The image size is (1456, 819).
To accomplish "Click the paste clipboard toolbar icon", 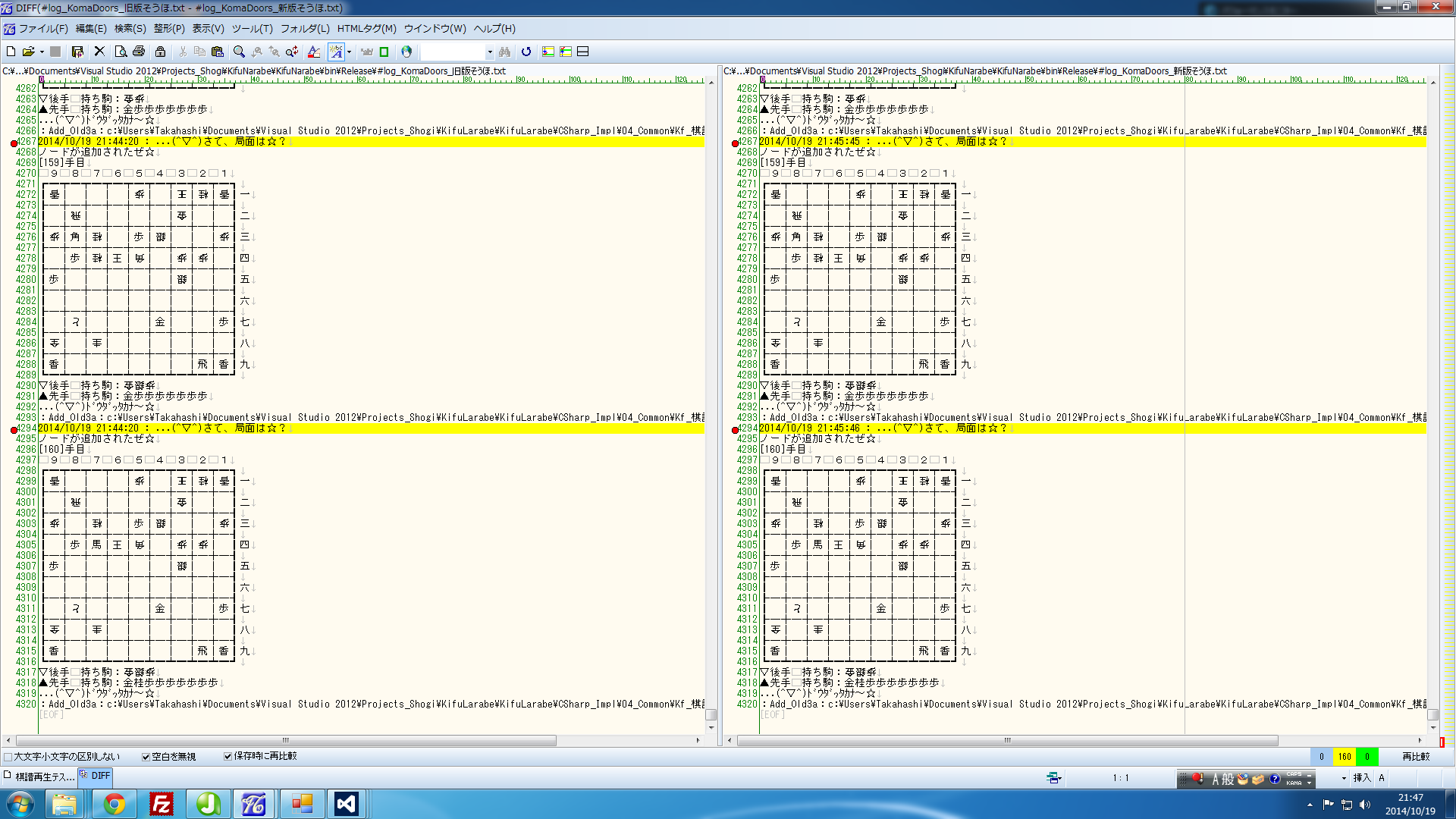I will click(218, 52).
